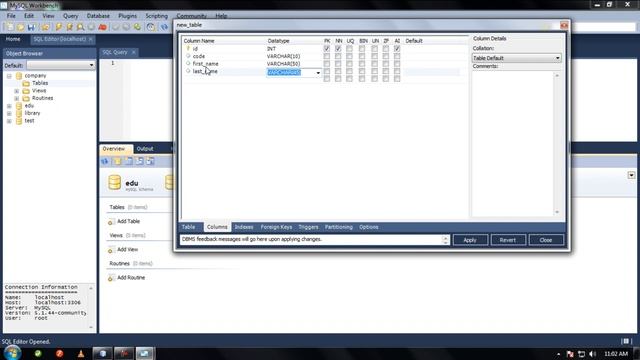Click the key icon beside the id column
Screen dimensions: 640x360
[x=188, y=48]
